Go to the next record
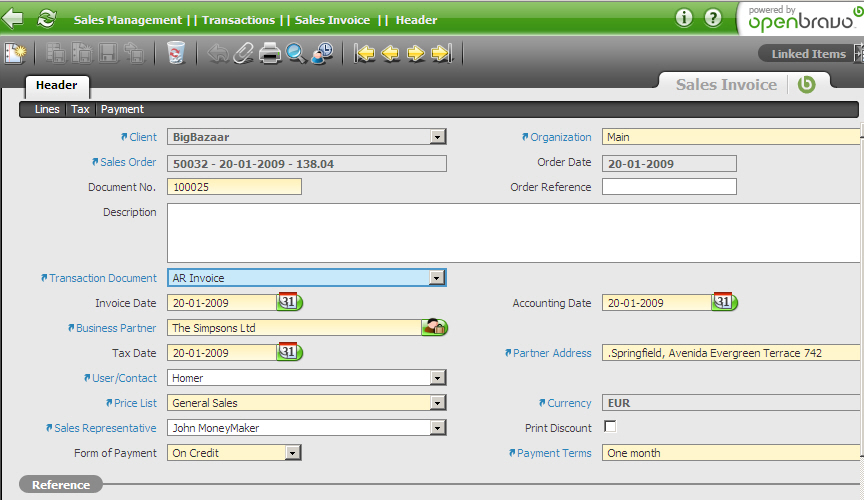The width and height of the screenshot is (864, 500). tap(416, 53)
